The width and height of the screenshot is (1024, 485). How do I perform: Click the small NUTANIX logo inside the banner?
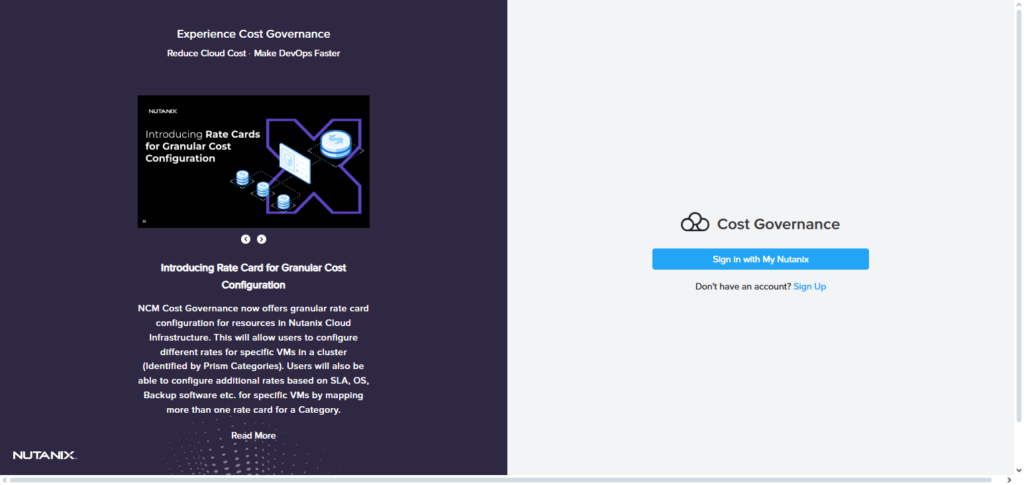tap(163, 111)
